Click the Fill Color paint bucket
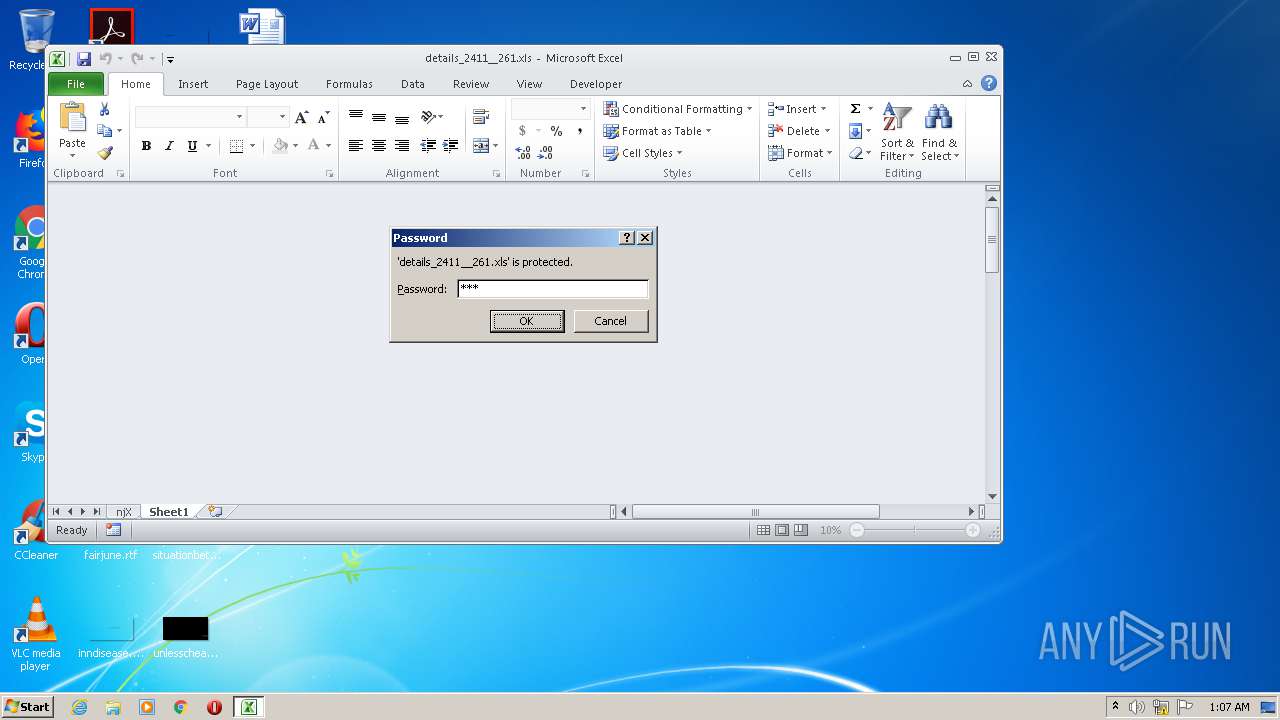This screenshot has width=1280, height=720. click(281, 146)
